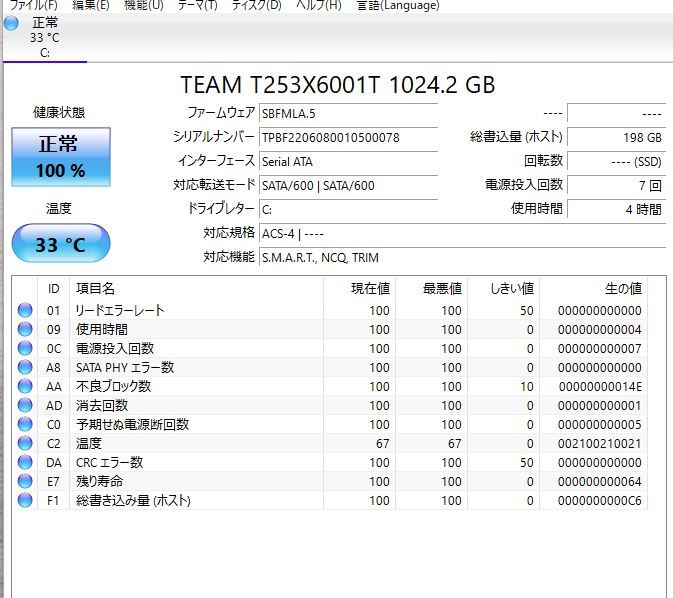Click the interface field Serial ATA
This screenshot has width=673, height=598.
349,162
